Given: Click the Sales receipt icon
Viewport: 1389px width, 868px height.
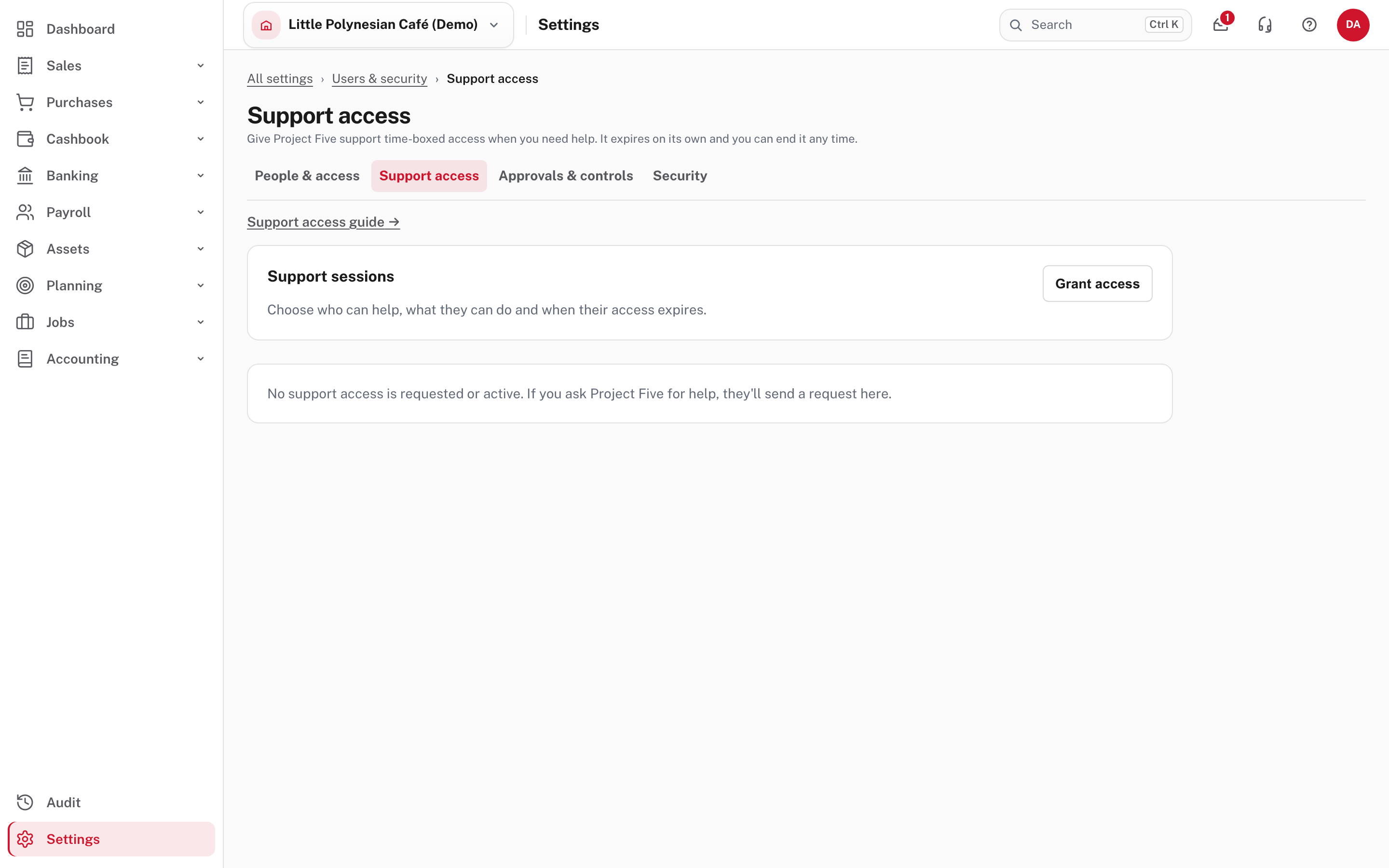Looking at the screenshot, I should [25, 66].
